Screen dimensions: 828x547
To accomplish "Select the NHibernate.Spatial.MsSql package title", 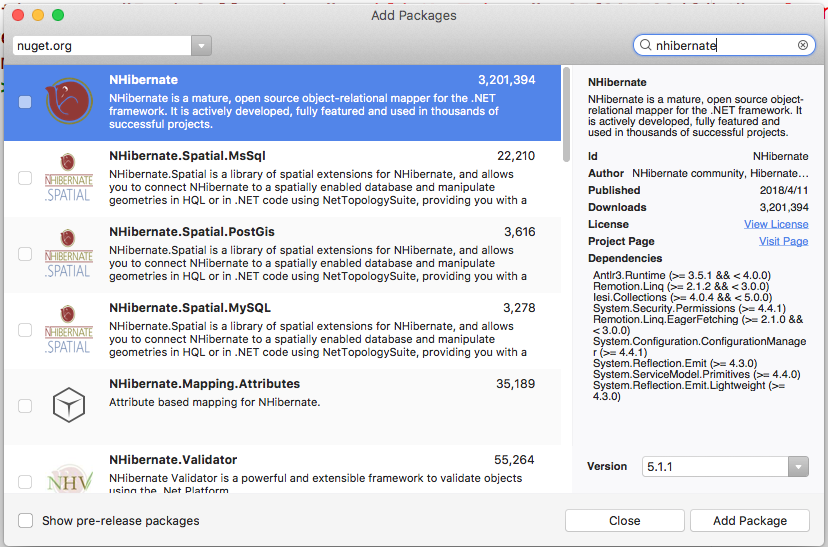I will tap(187, 156).
